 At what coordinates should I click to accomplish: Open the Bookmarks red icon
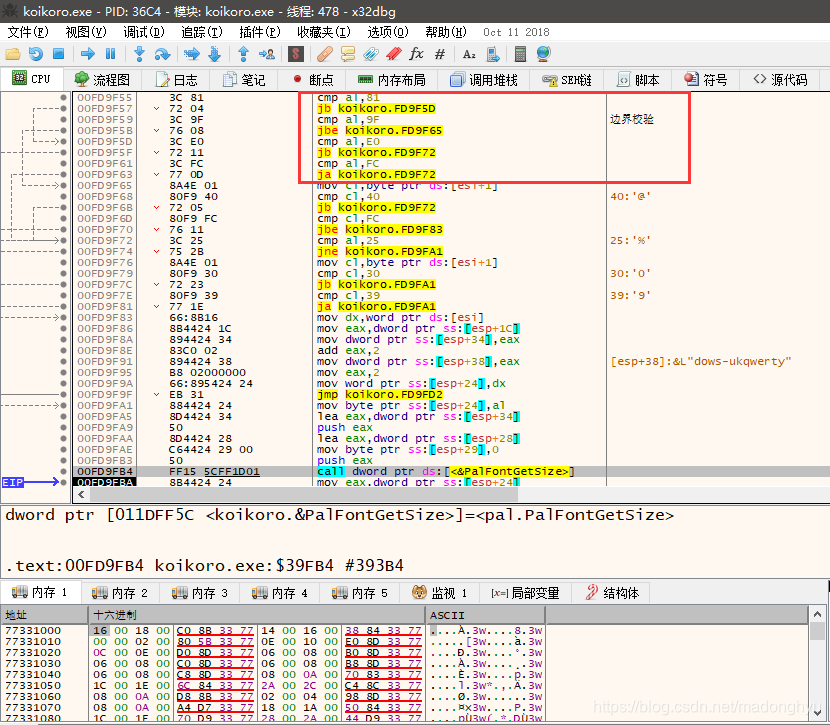pos(394,54)
